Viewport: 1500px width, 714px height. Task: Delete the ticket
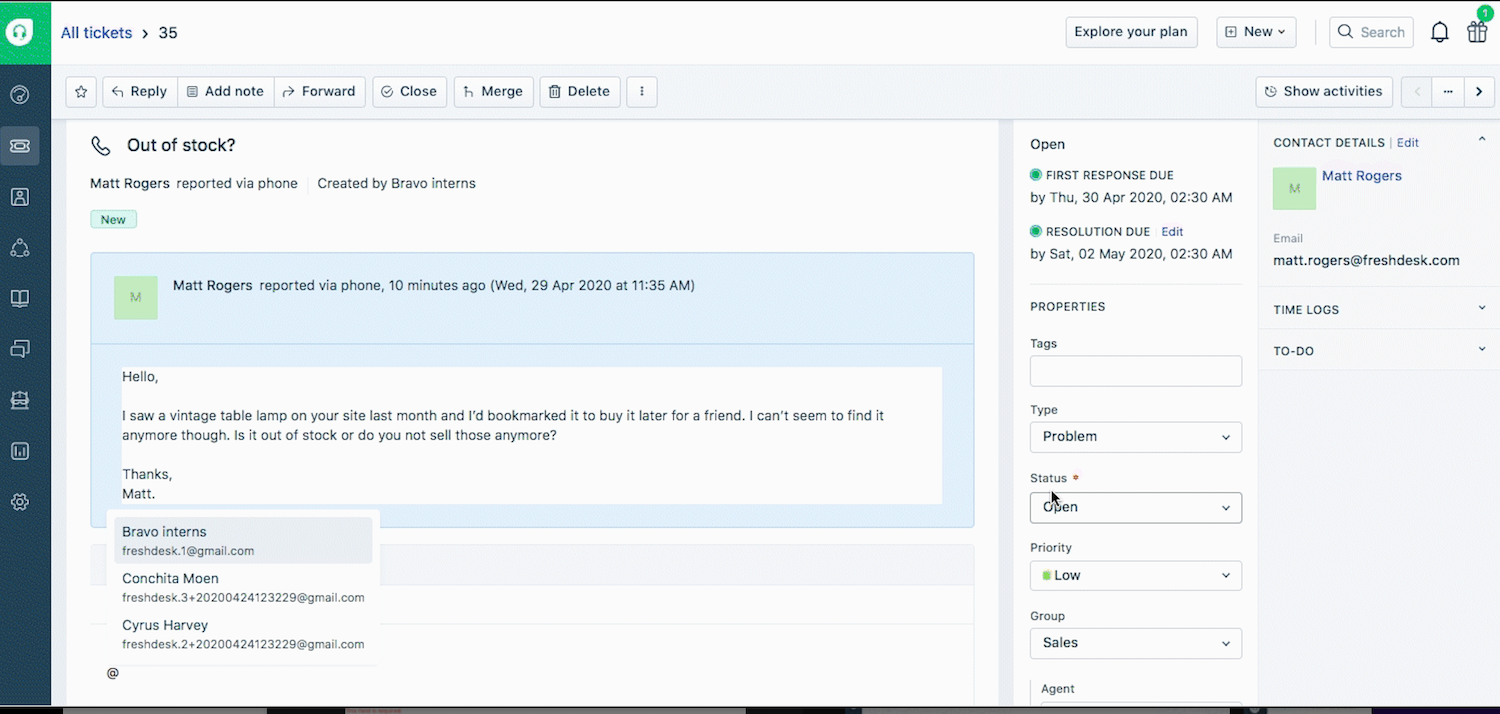580,91
